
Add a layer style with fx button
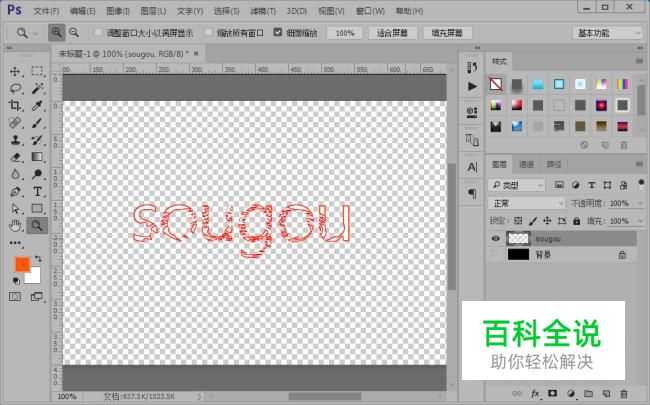535,393
